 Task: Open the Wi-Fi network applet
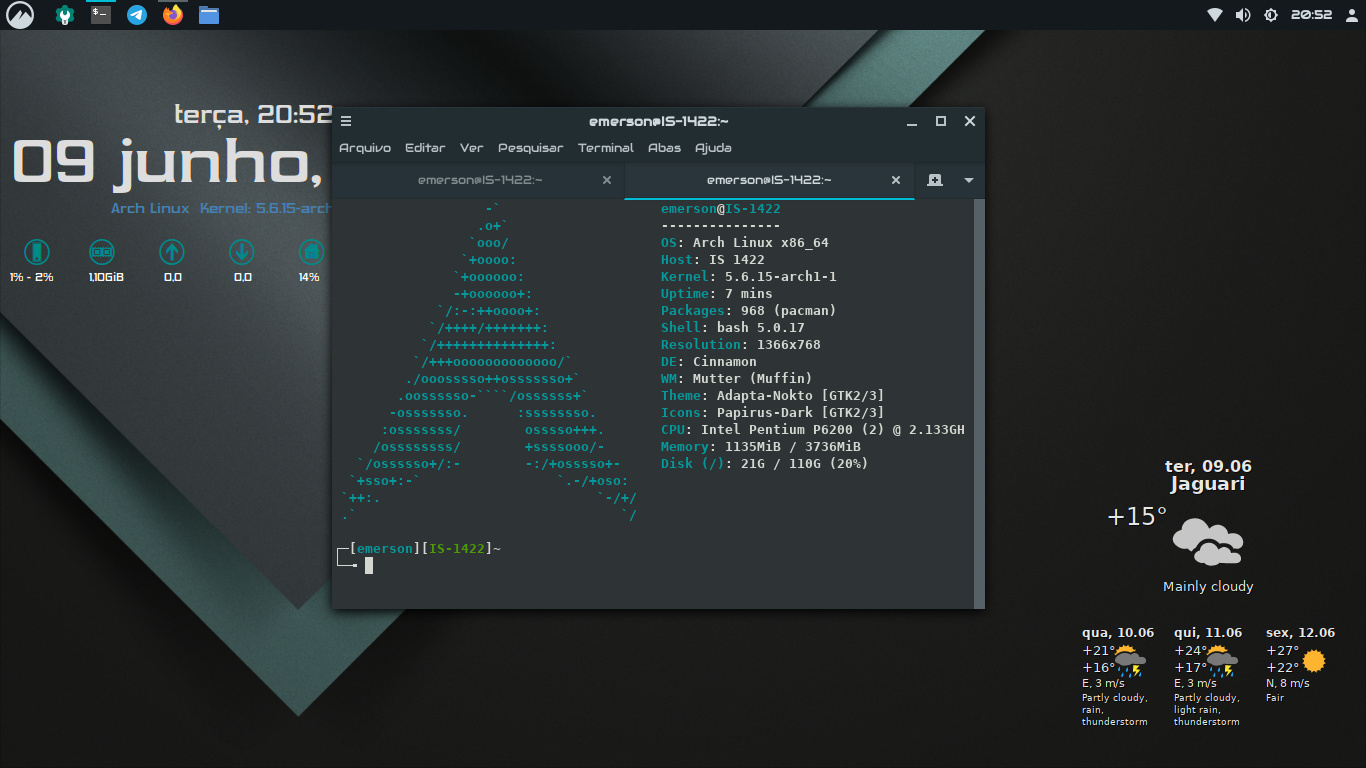1215,15
